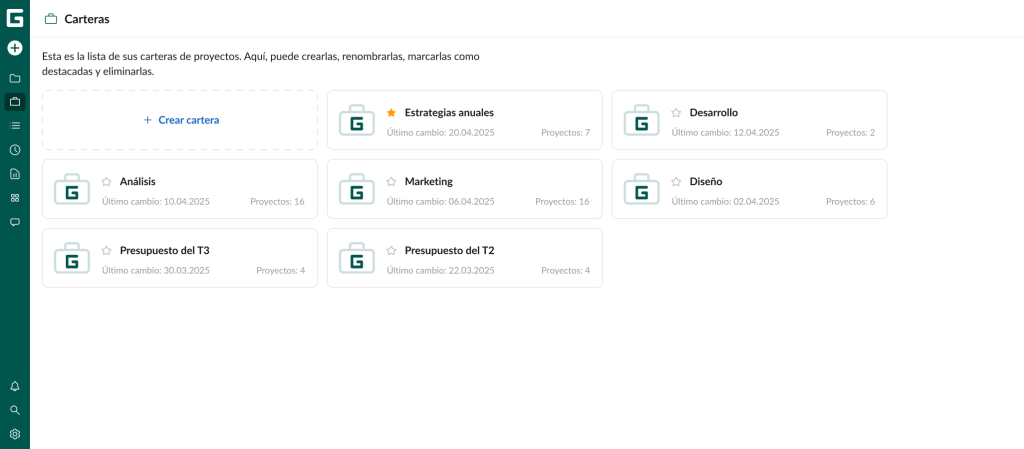Open the Diseño portfolio title

pyautogui.click(x=706, y=181)
